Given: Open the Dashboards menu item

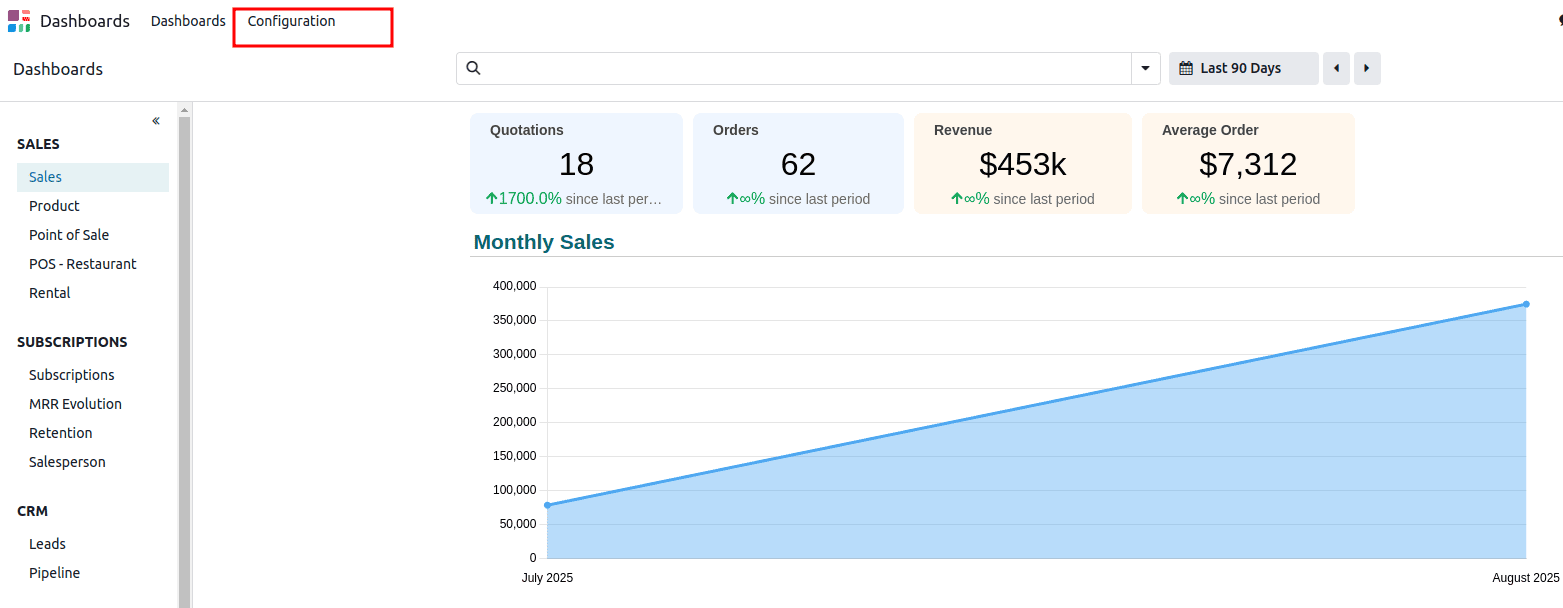Looking at the screenshot, I should point(188,21).
